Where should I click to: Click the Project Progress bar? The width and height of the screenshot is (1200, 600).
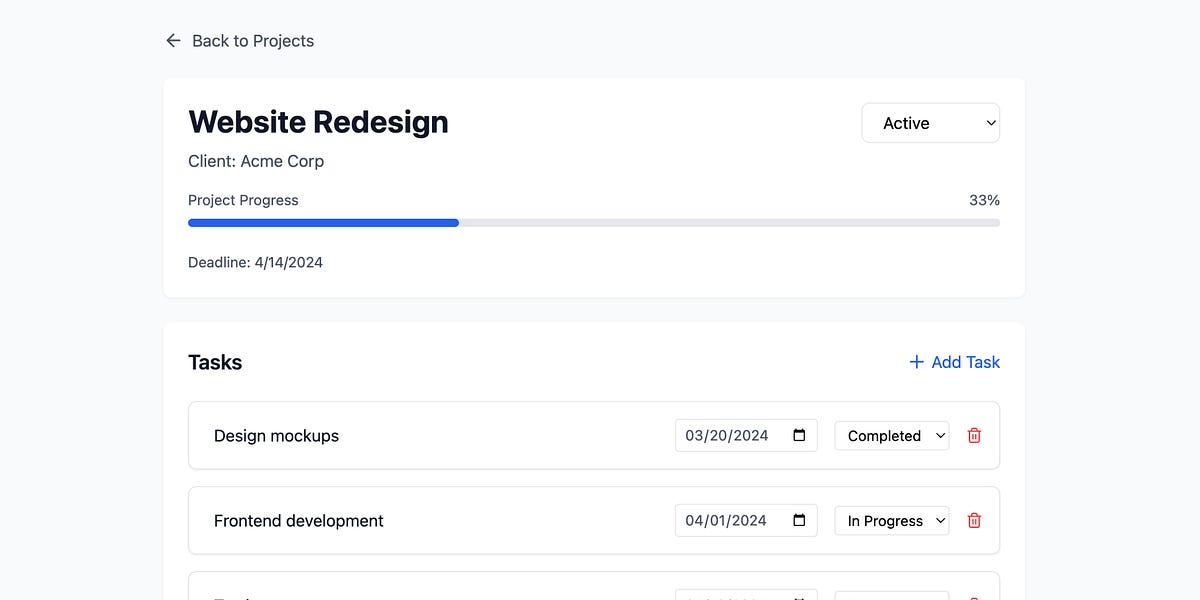pyautogui.click(x=593, y=222)
